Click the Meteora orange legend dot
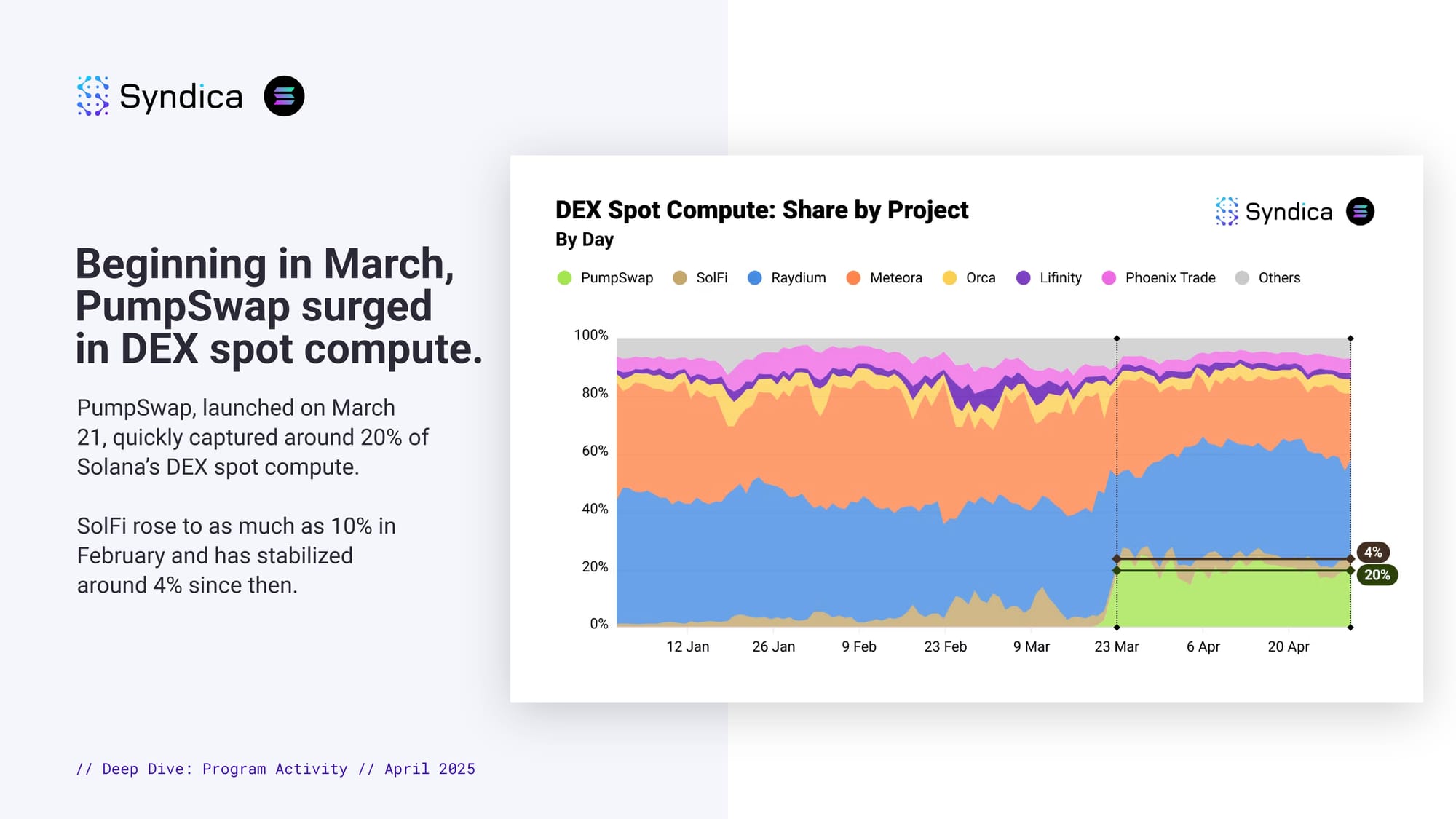The height and width of the screenshot is (819, 1456). pyautogui.click(x=854, y=278)
